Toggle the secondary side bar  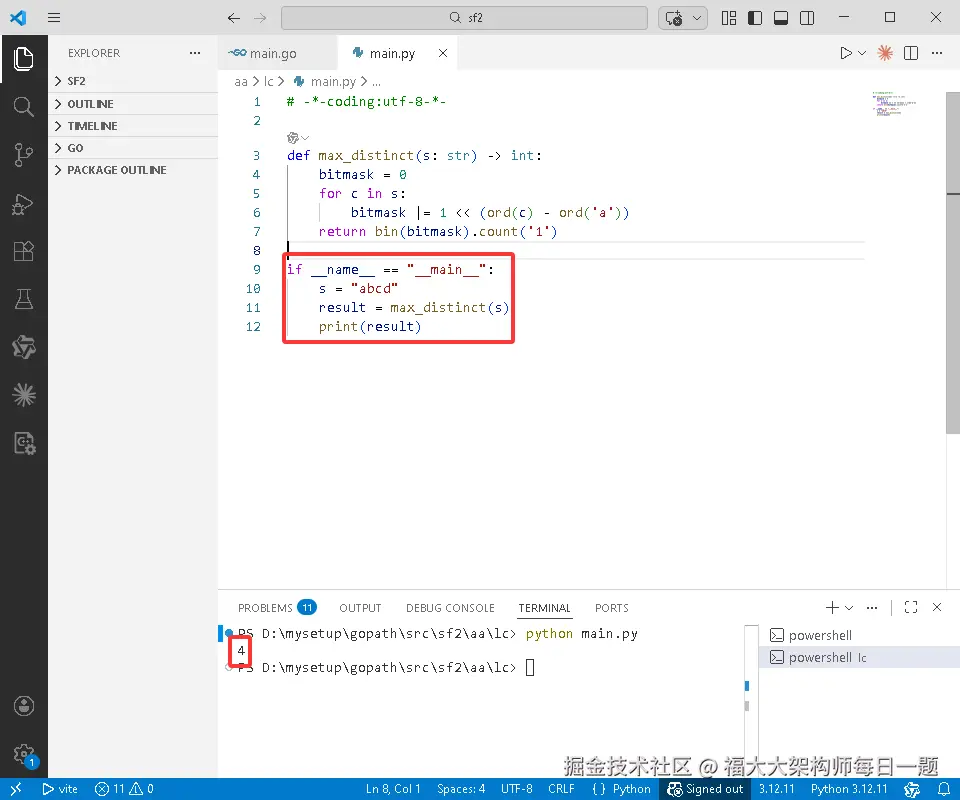click(x=807, y=18)
